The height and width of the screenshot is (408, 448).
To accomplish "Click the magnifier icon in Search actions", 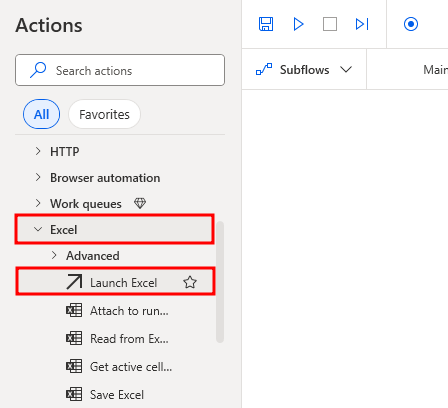I will (38, 70).
